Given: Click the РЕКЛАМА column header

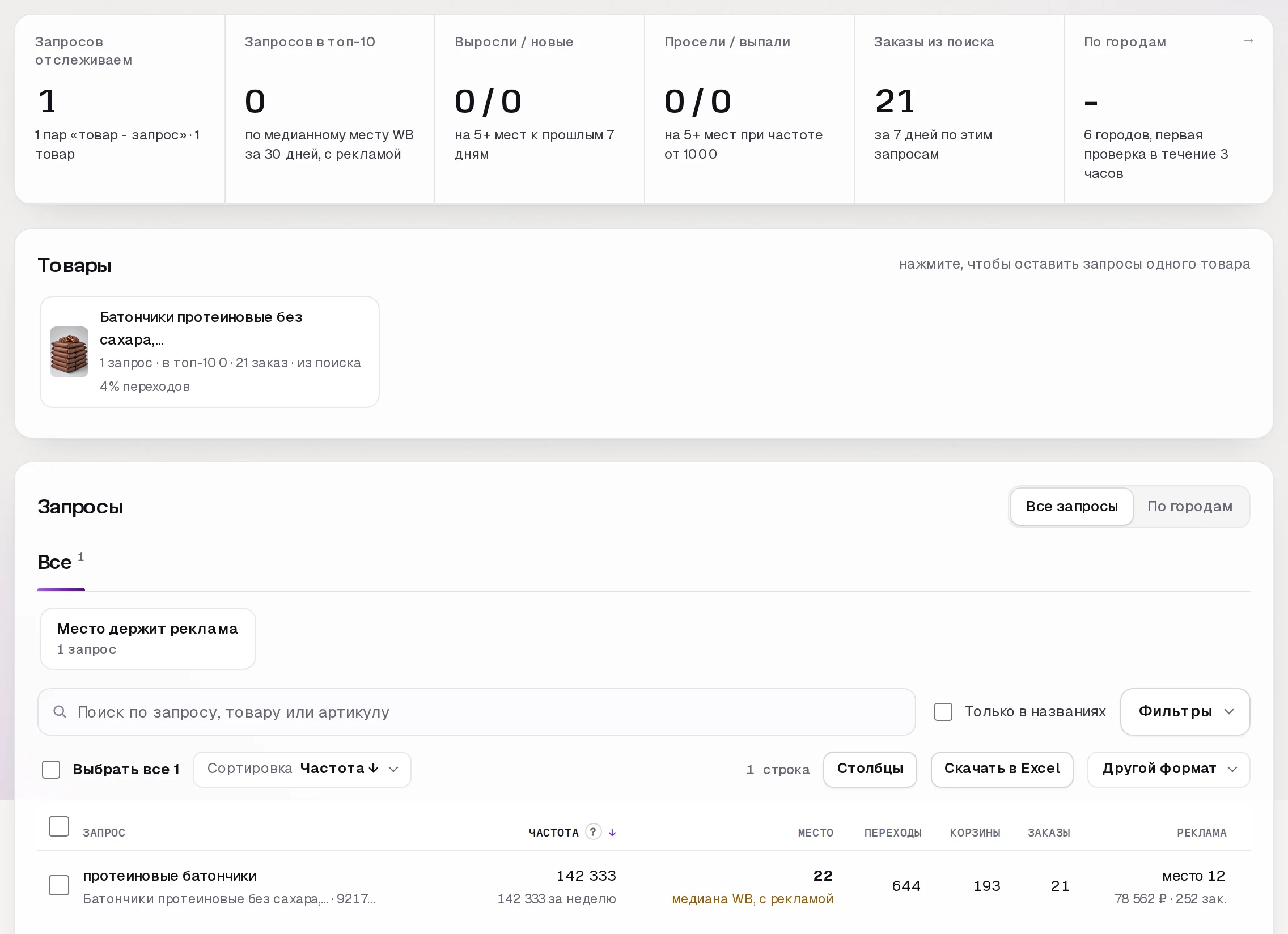Looking at the screenshot, I should [x=1202, y=833].
